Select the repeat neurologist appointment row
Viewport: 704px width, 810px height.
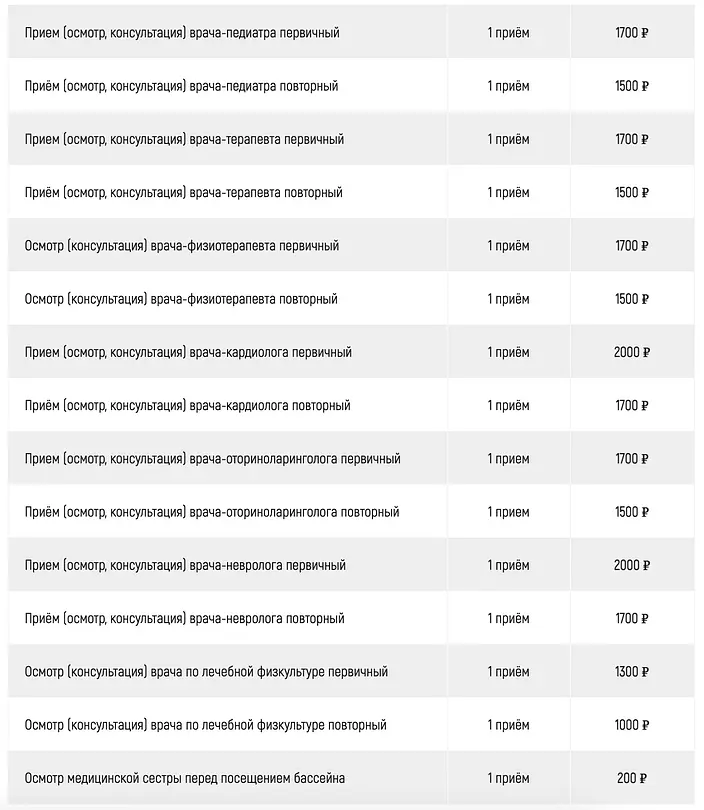(x=351, y=618)
